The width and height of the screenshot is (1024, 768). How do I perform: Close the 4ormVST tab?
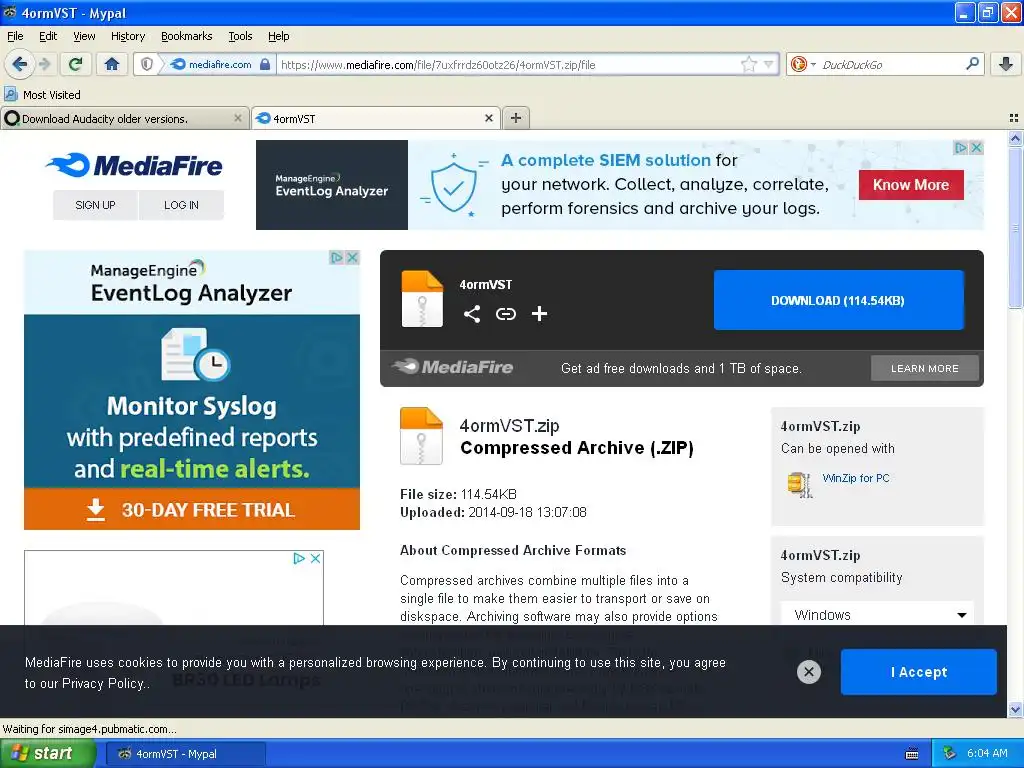click(488, 118)
